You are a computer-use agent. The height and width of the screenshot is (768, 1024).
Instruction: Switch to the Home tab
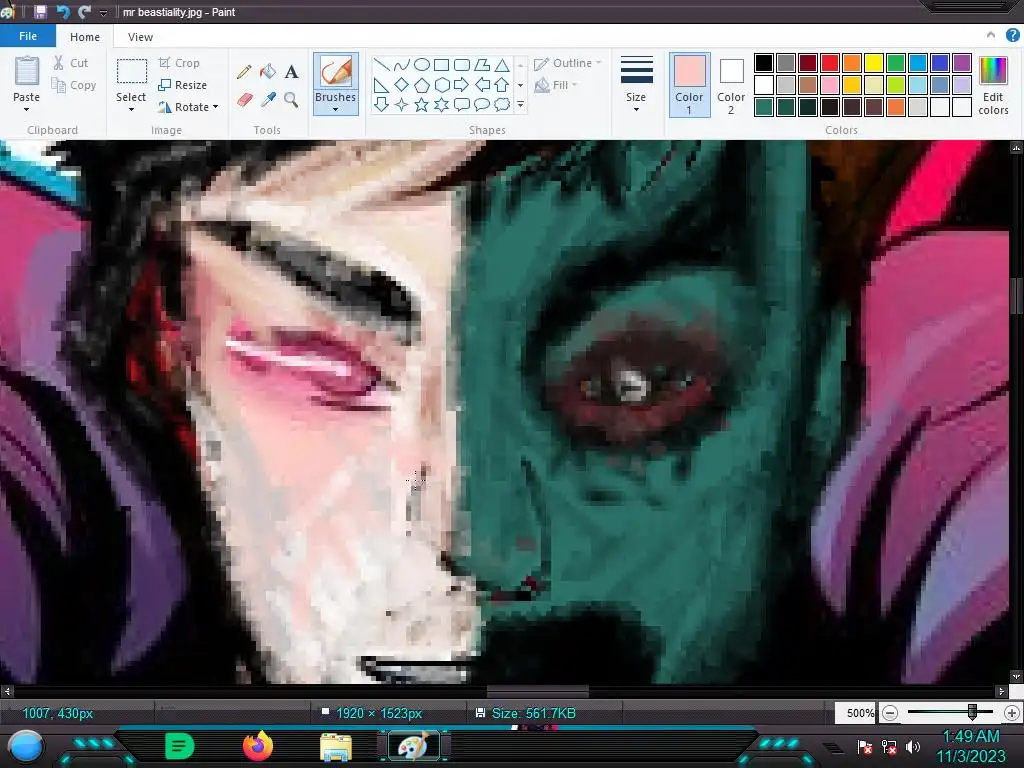point(85,37)
